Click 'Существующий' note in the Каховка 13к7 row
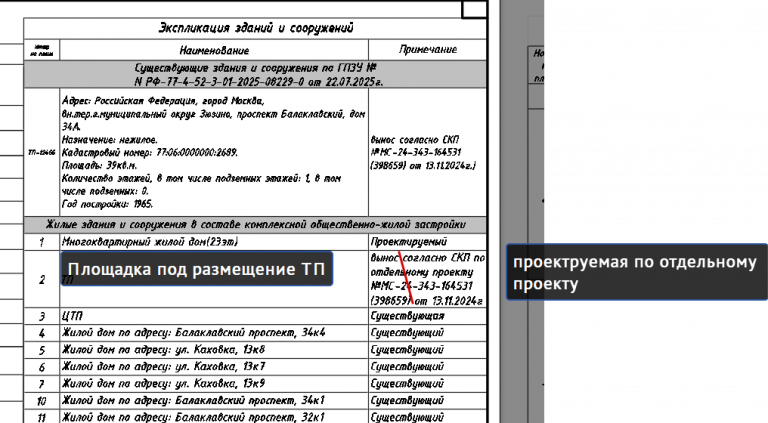The image size is (768, 423). point(407,367)
